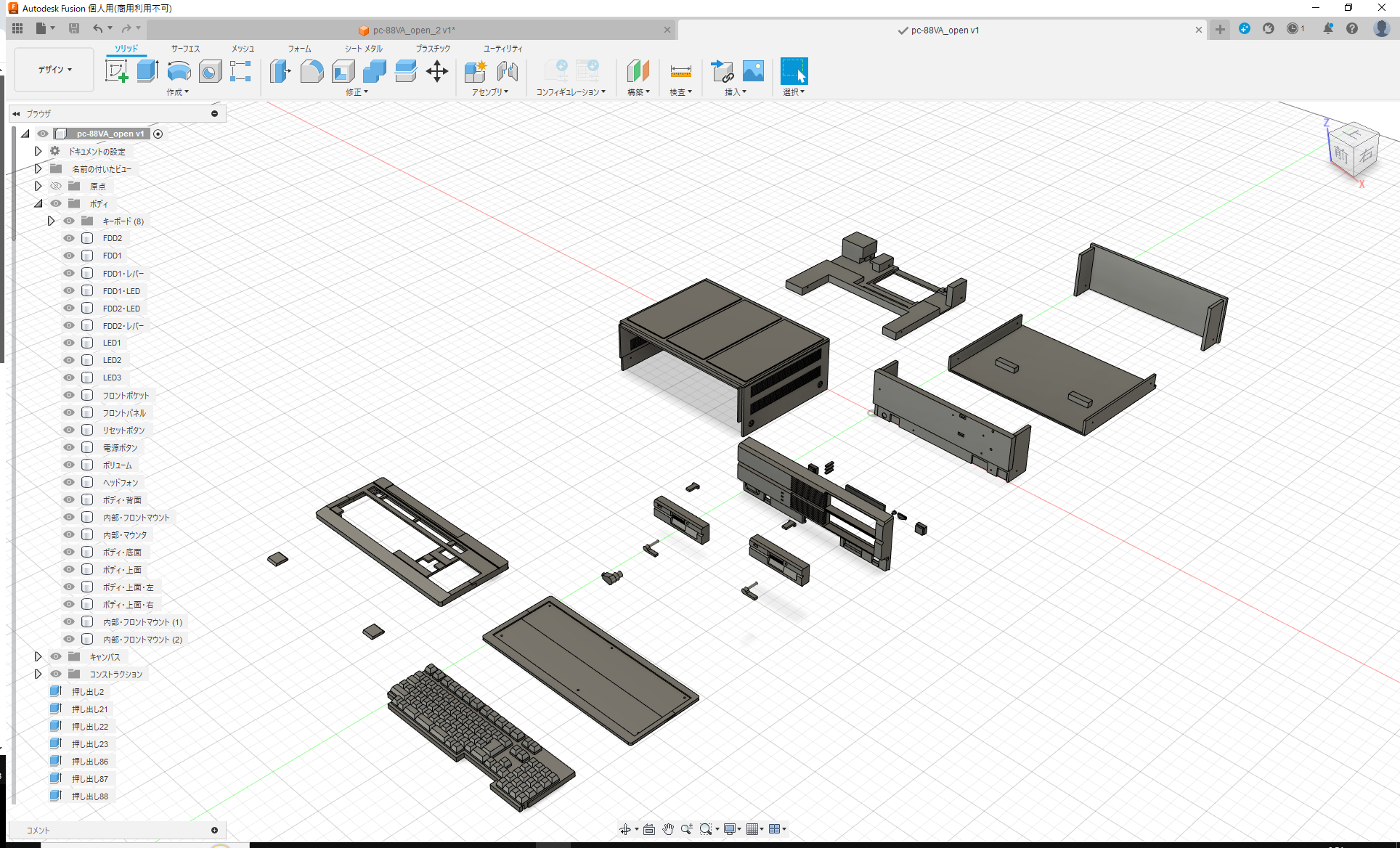Select the Joint tool in アセンブリ group

pos(508,71)
